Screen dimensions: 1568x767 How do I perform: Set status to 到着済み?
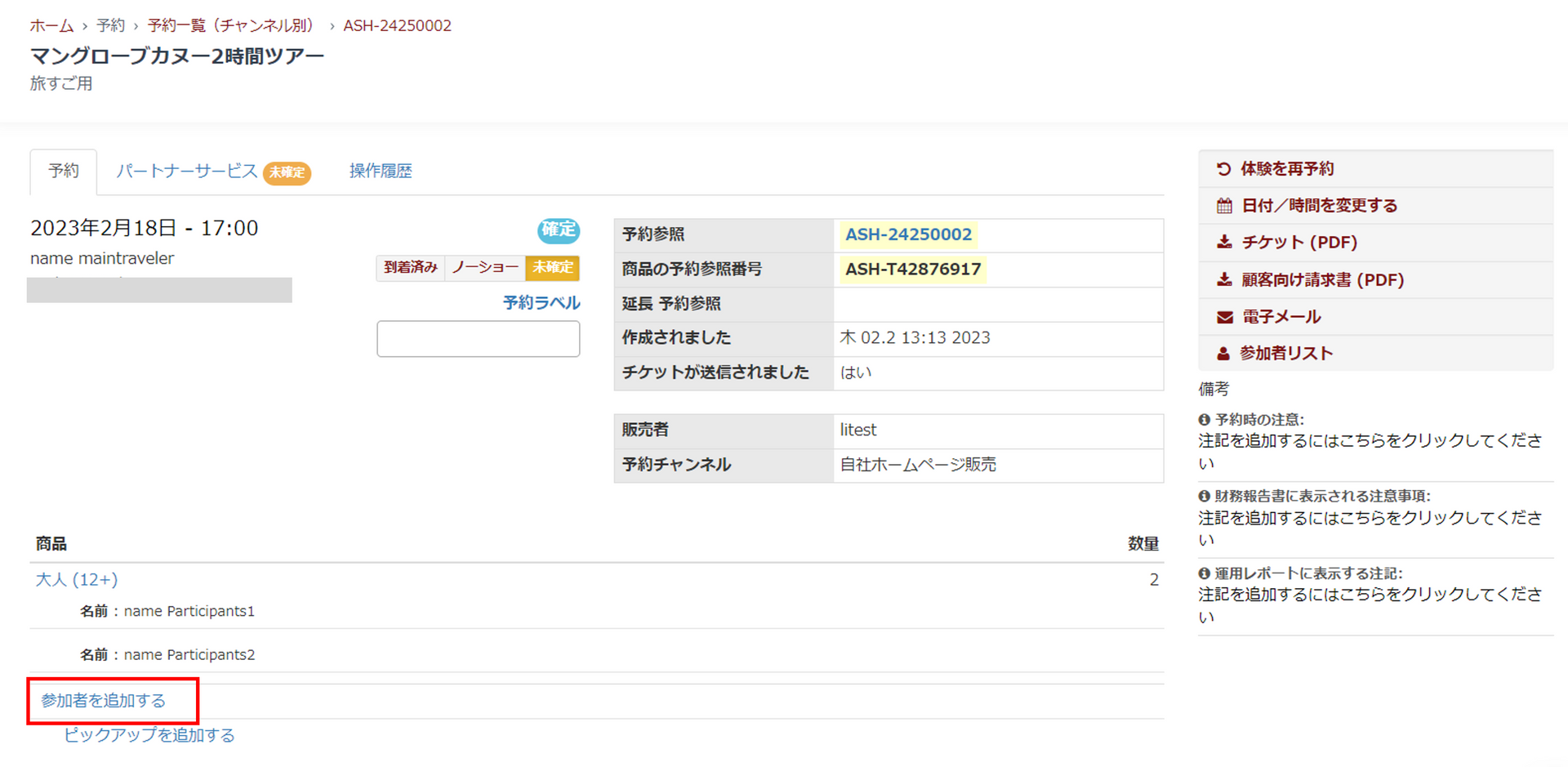click(x=410, y=268)
